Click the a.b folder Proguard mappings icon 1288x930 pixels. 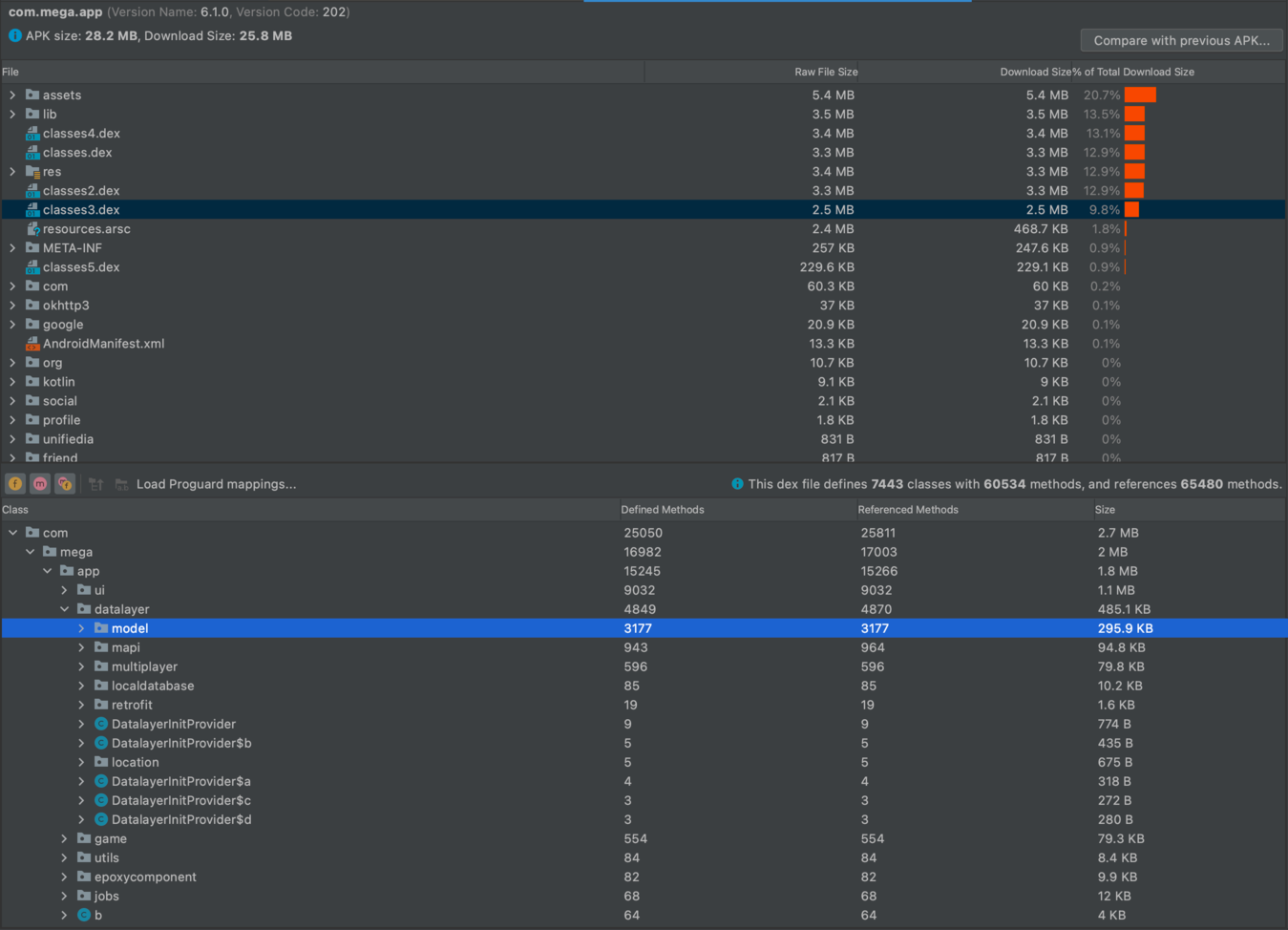click(121, 484)
